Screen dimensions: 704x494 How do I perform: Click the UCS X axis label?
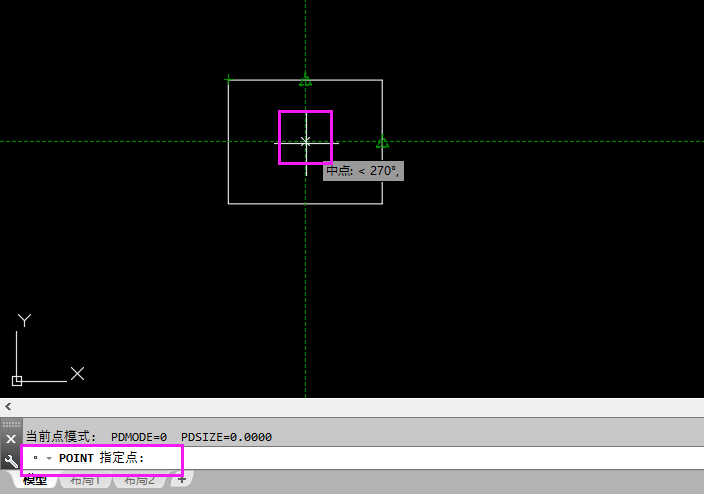click(x=77, y=374)
